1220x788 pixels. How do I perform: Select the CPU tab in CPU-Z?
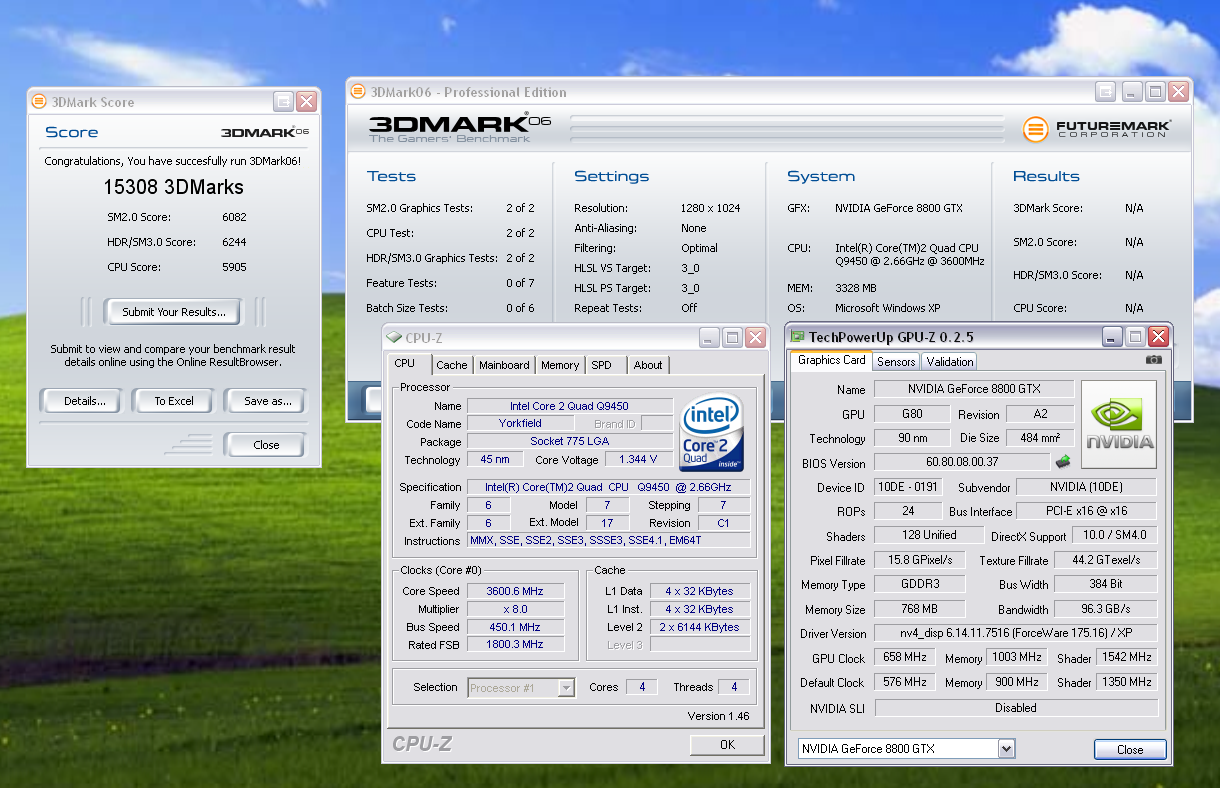[409, 364]
